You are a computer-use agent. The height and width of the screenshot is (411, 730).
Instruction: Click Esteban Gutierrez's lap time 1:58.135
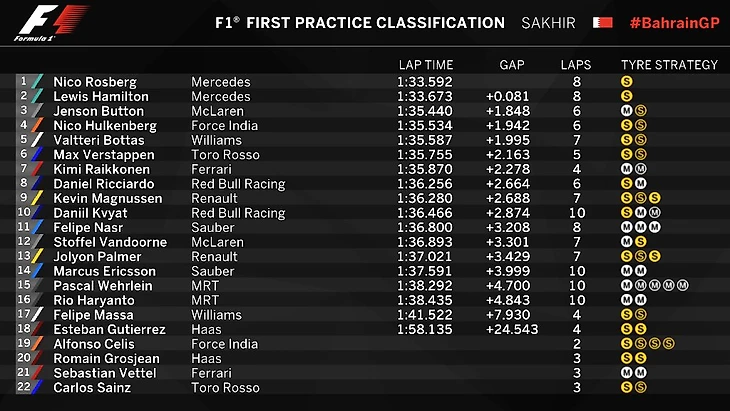425,329
